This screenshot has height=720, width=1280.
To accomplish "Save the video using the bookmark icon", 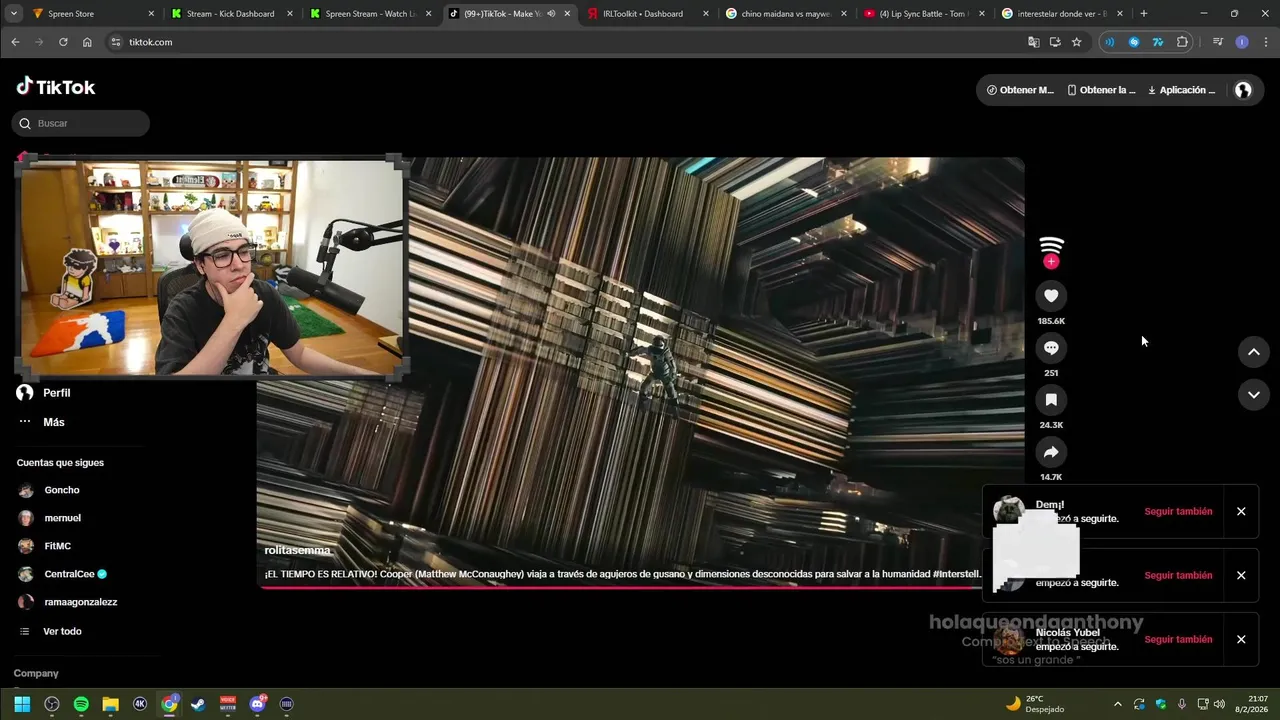I will pos(1051,400).
